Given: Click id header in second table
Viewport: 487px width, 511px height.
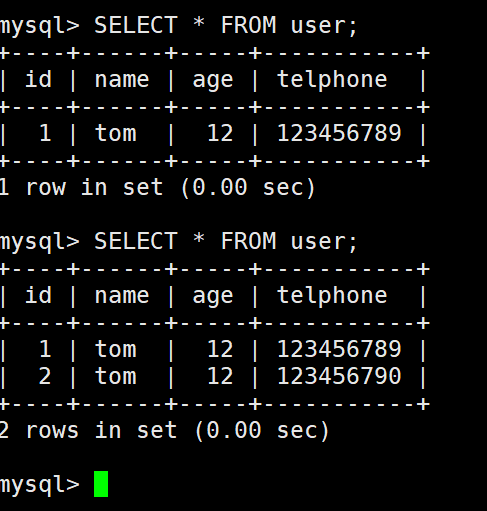Looking at the screenshot, I should click(38, 295).
